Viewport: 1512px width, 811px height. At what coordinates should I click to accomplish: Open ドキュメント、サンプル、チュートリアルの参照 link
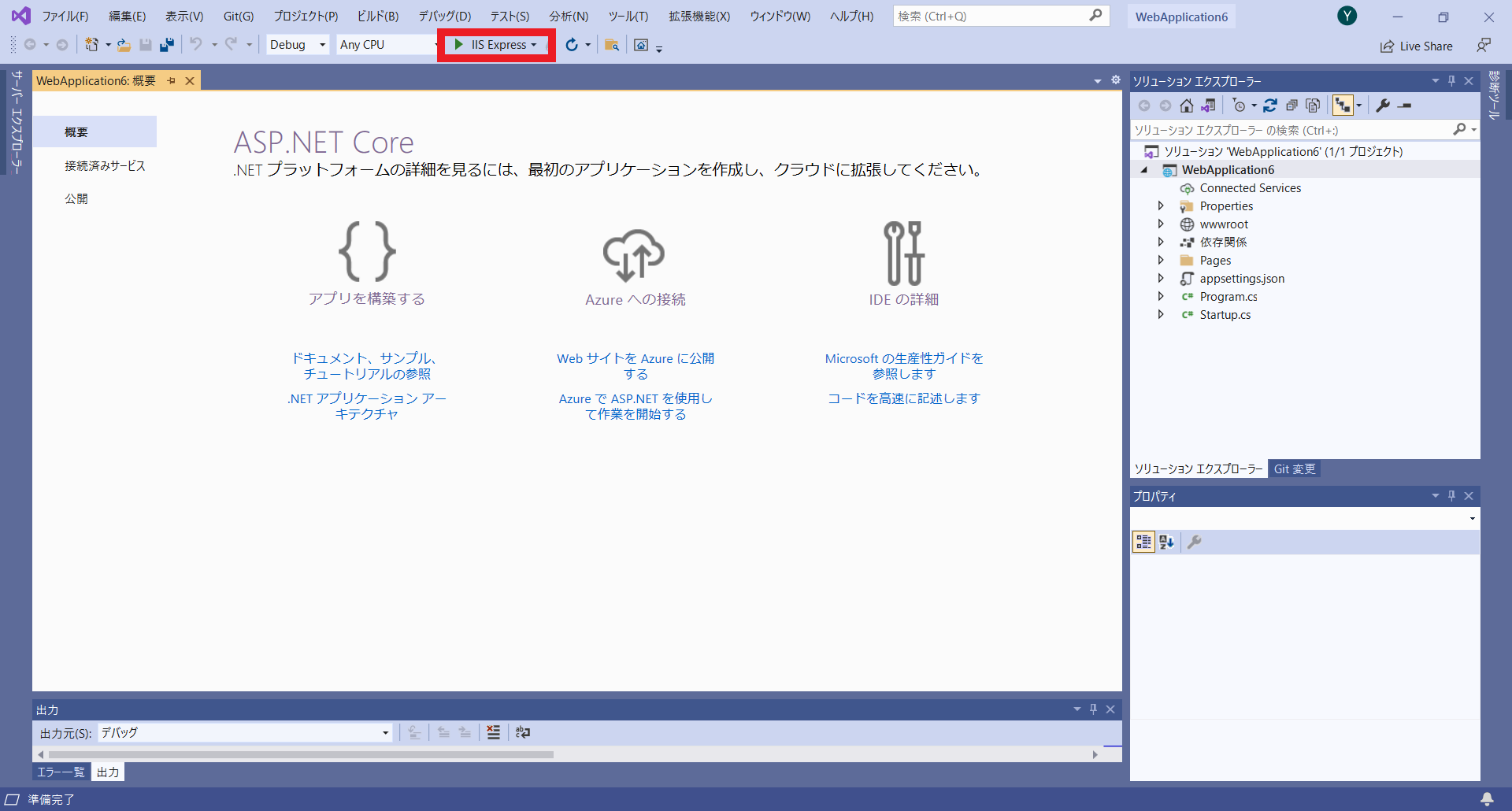[x=365, y=366]
